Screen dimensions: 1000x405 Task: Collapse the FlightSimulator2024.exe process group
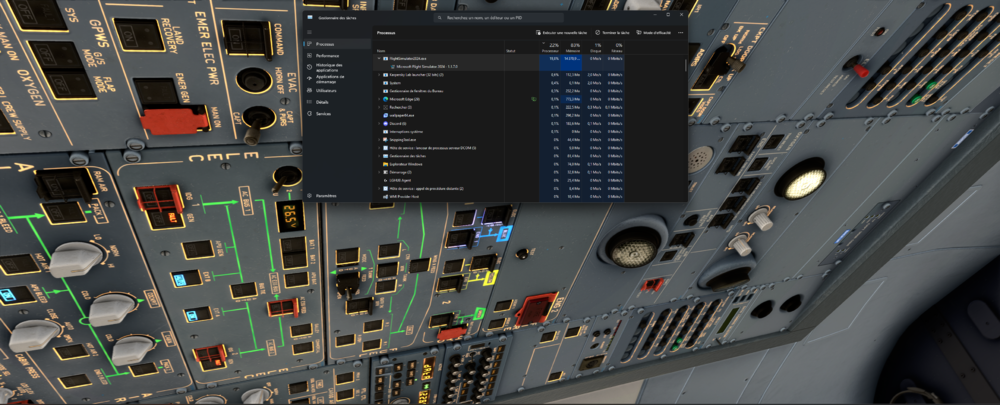pos(379,58)
